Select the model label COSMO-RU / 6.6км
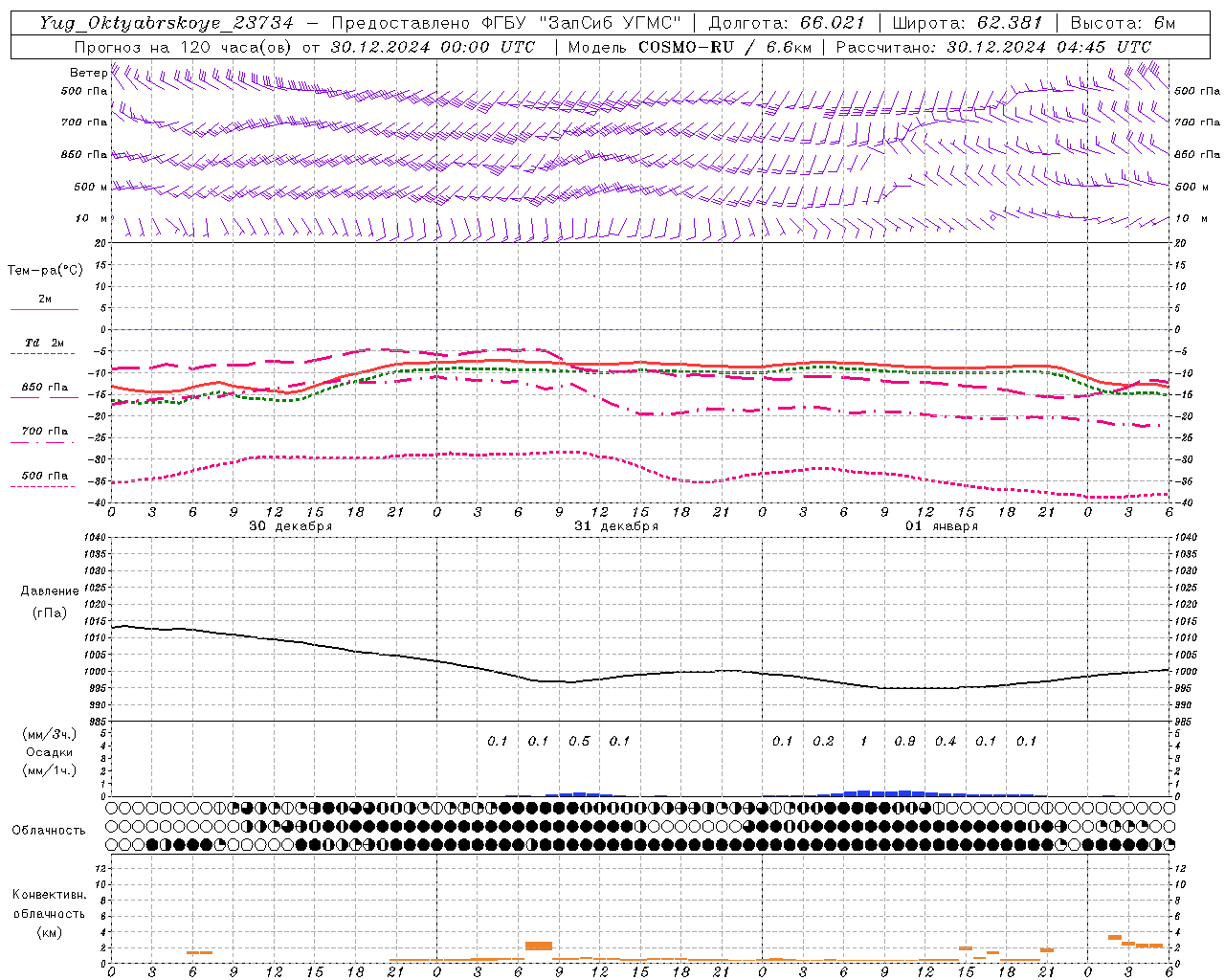 coord(726,47)
